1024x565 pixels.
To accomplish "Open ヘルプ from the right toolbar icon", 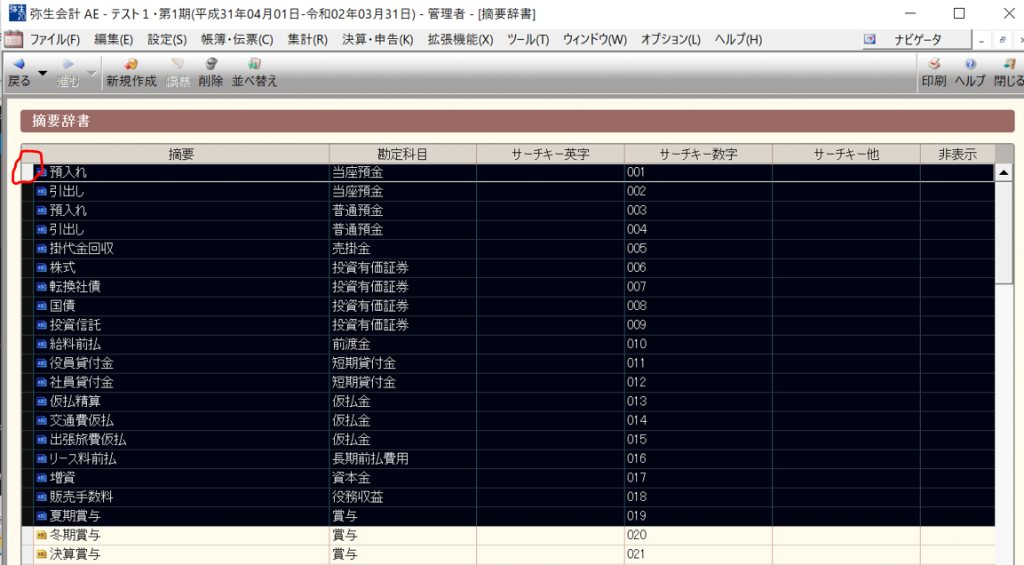I will [x=969, y=72].
